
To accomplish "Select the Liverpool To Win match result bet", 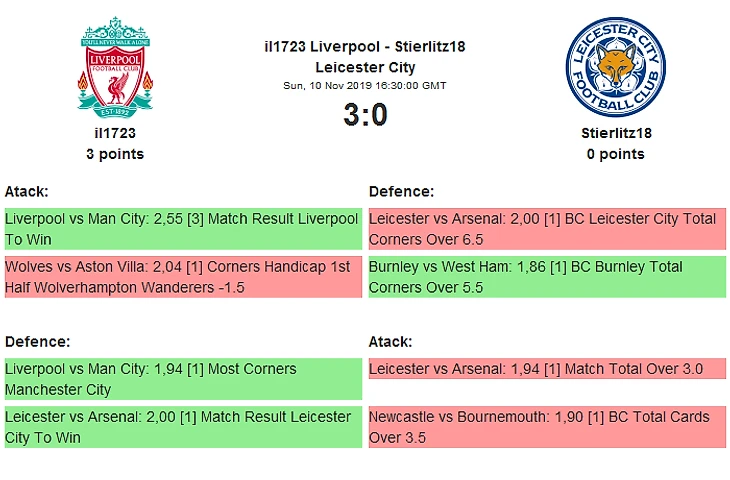I will [182, 229].
